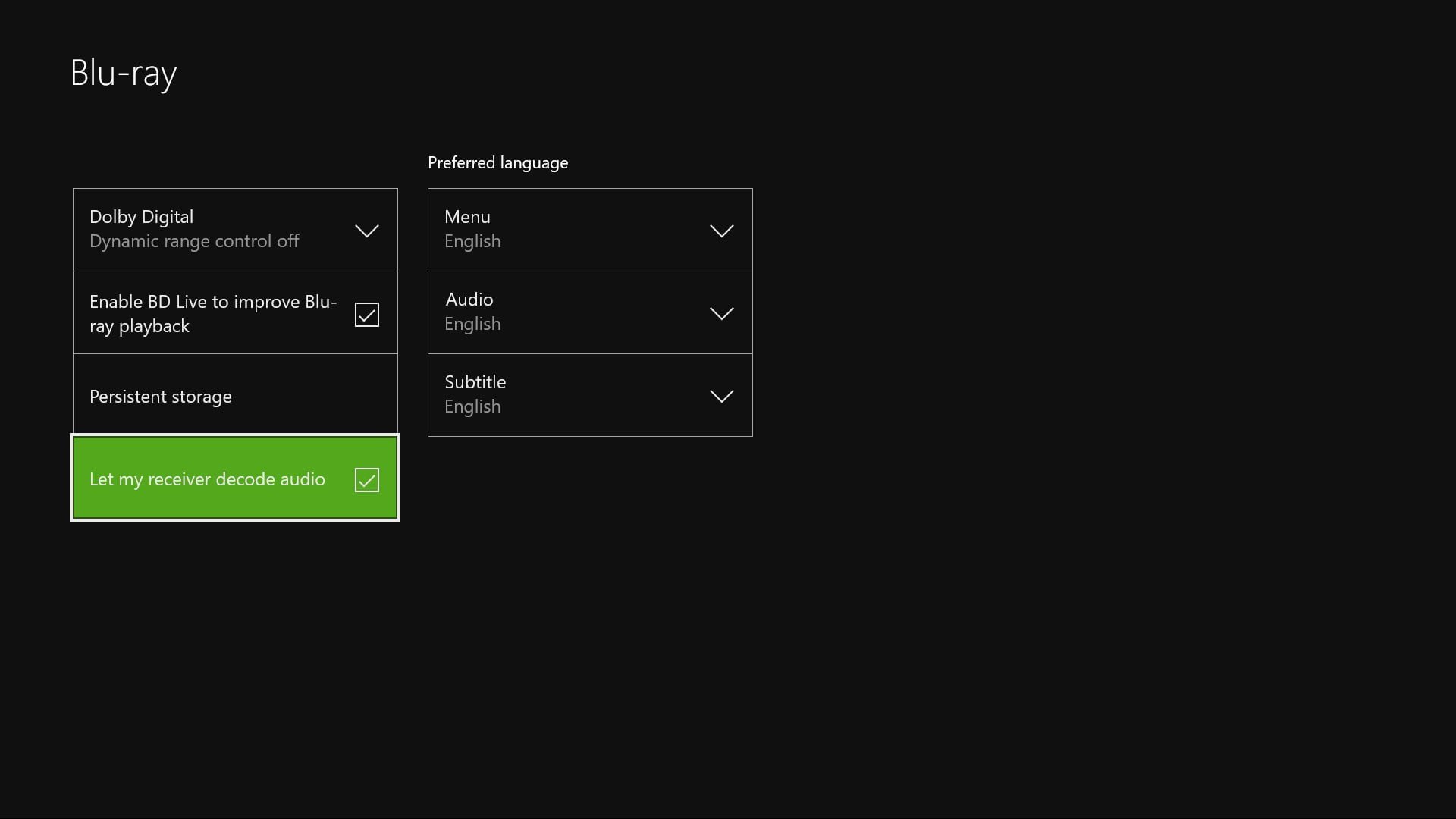Toggle 'Let my receiver decode audio' checkbox
The height and width of the screenshot is (819, 1456).
coord(367,478)
